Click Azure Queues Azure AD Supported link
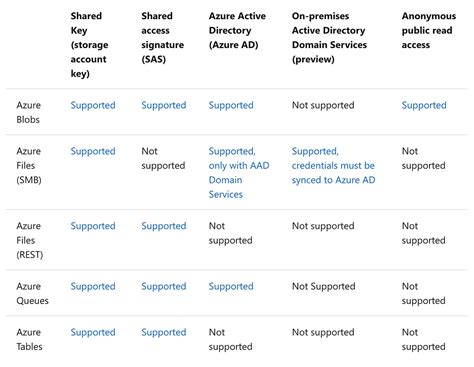 [231, 286]
